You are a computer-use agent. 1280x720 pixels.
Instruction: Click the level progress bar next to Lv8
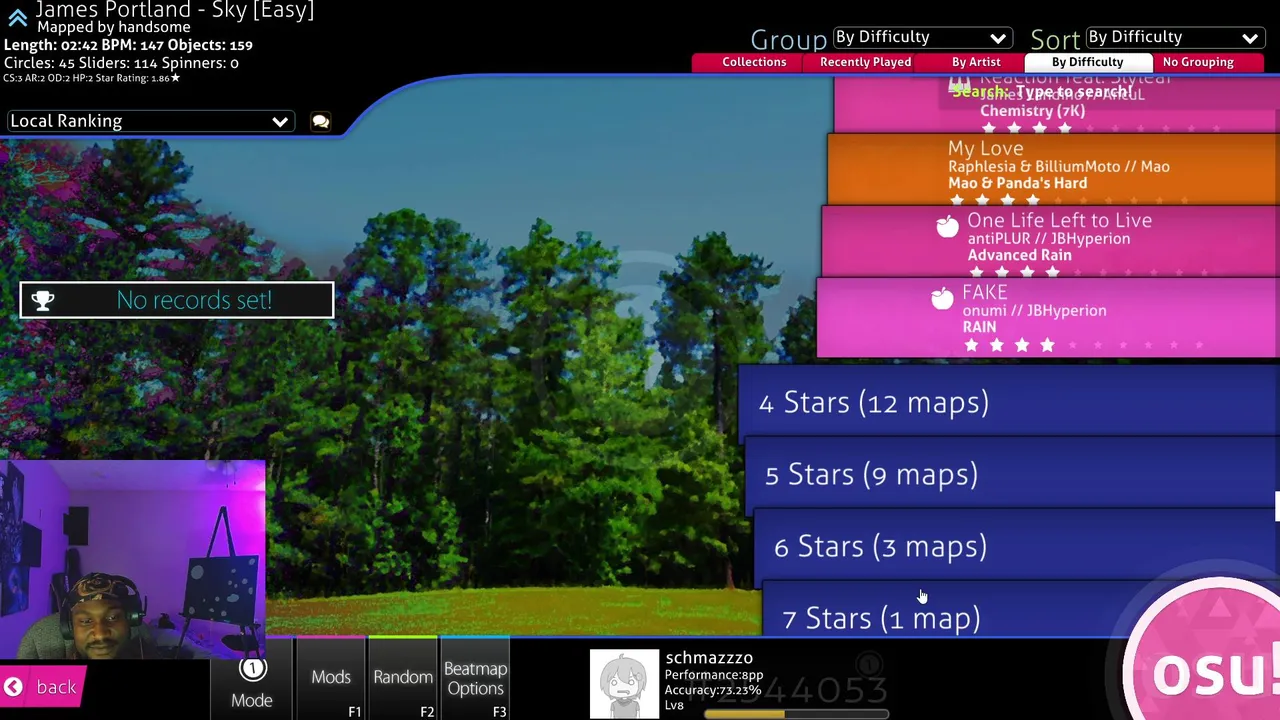point(796,714)
